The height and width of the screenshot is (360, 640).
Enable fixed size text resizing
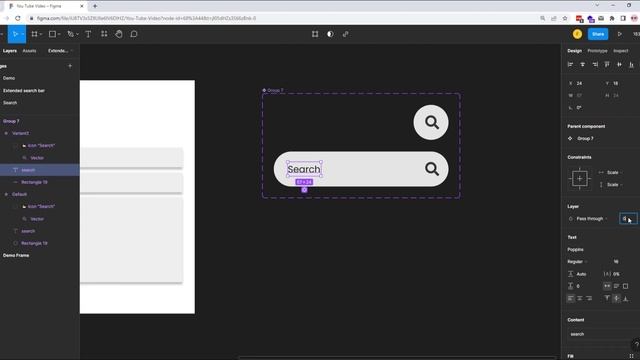point(625,286)
